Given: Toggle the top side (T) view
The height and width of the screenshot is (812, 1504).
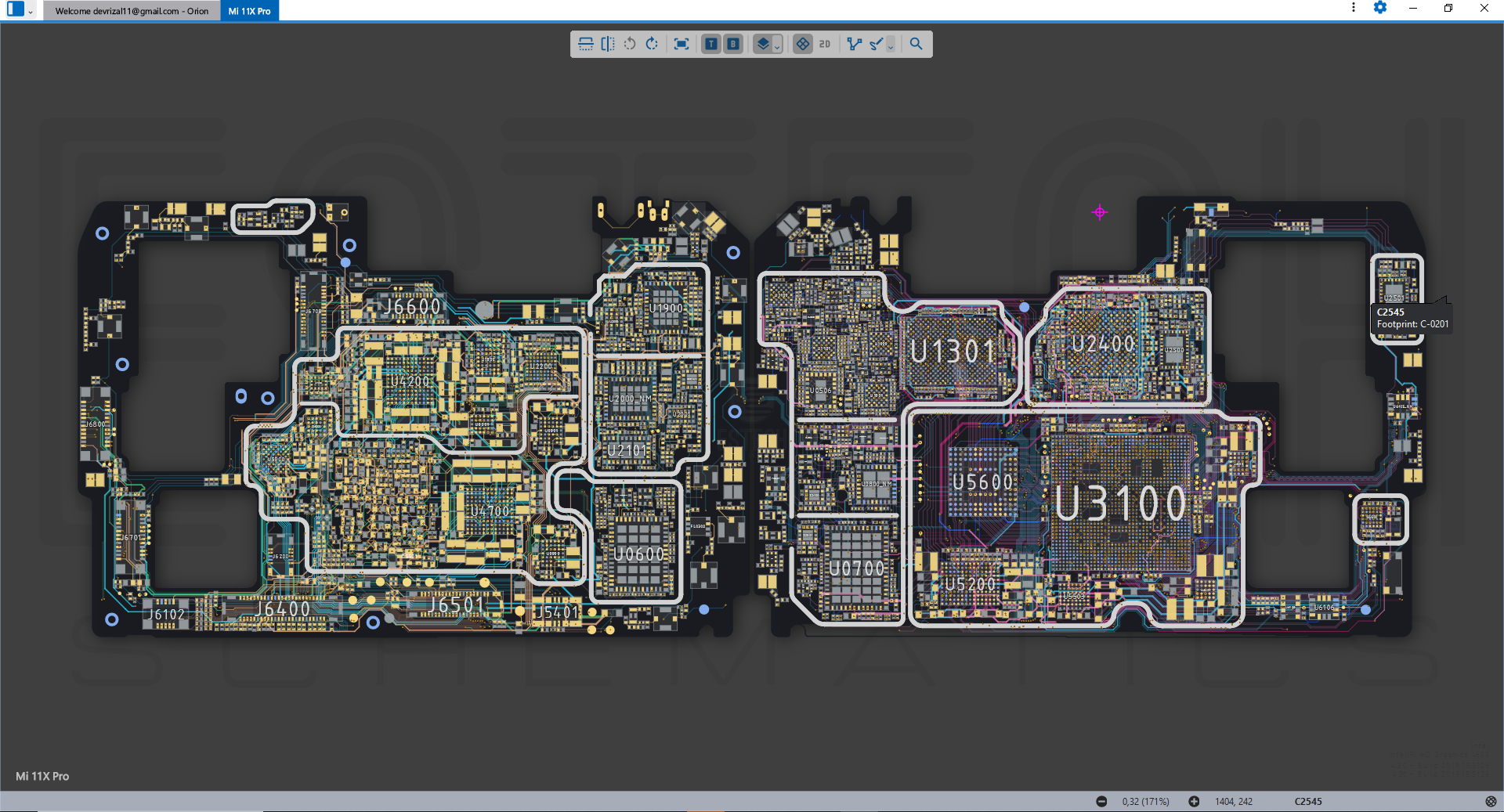Looking at the screenshot, I should pos(710,44).
